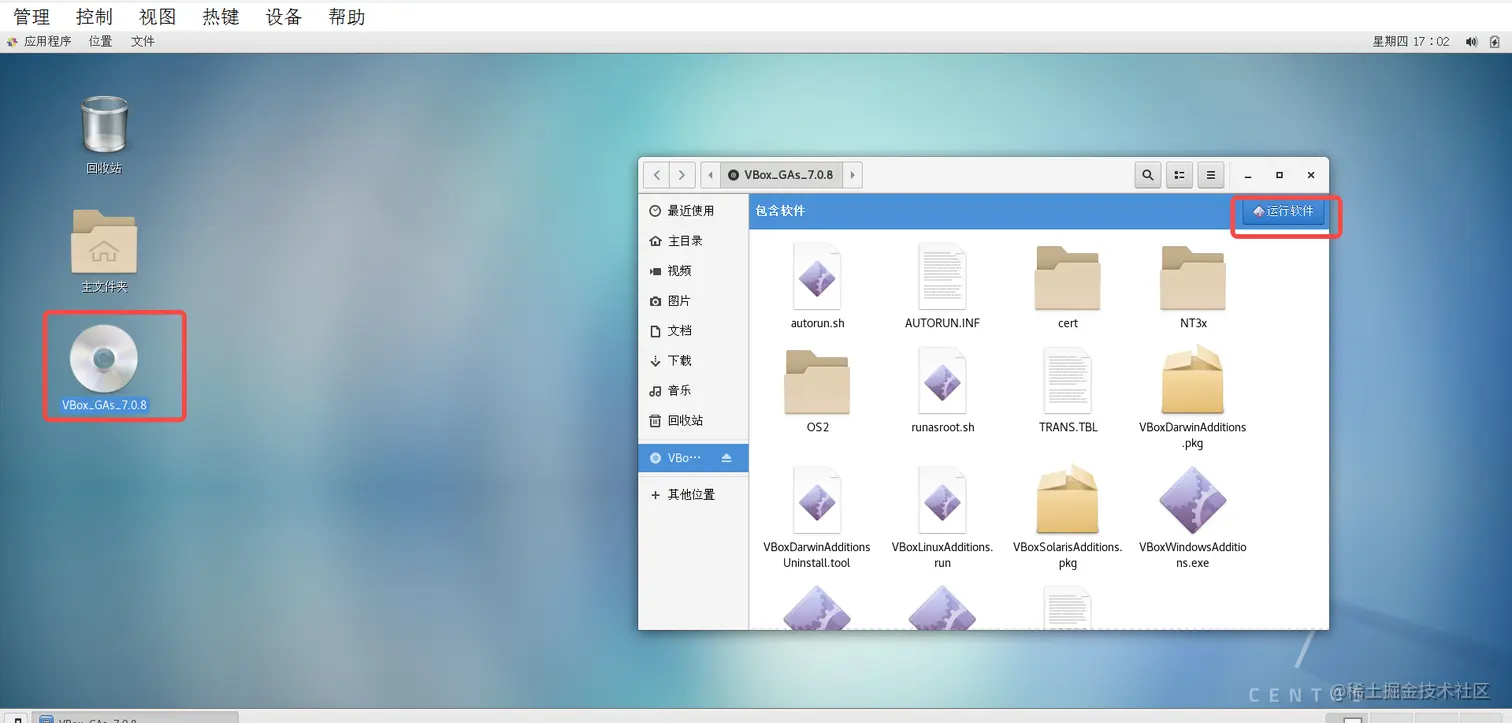
Task: Open Videos (视频) in sidebar
Action: pyautogui.click(x=694, y=271)
